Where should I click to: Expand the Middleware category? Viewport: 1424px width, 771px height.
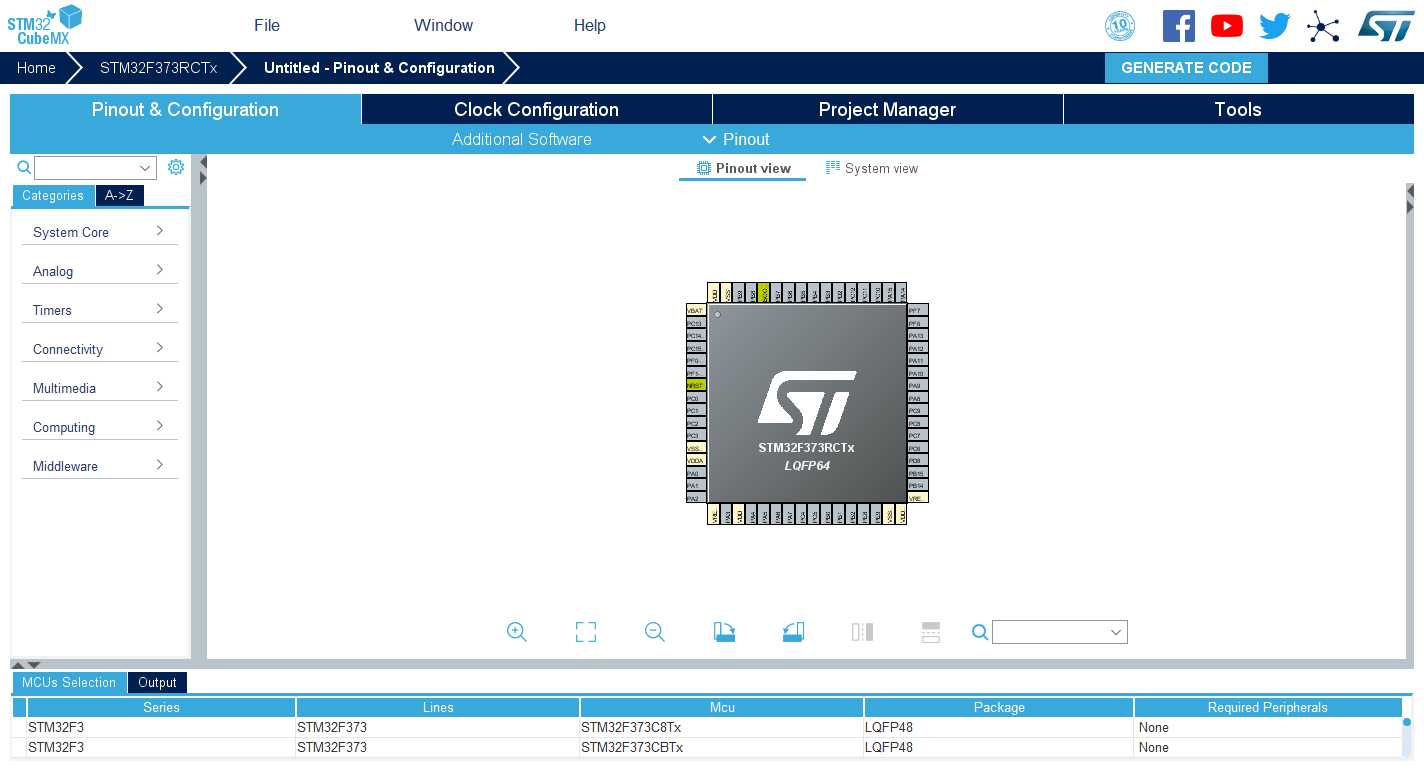coord(100,465)
